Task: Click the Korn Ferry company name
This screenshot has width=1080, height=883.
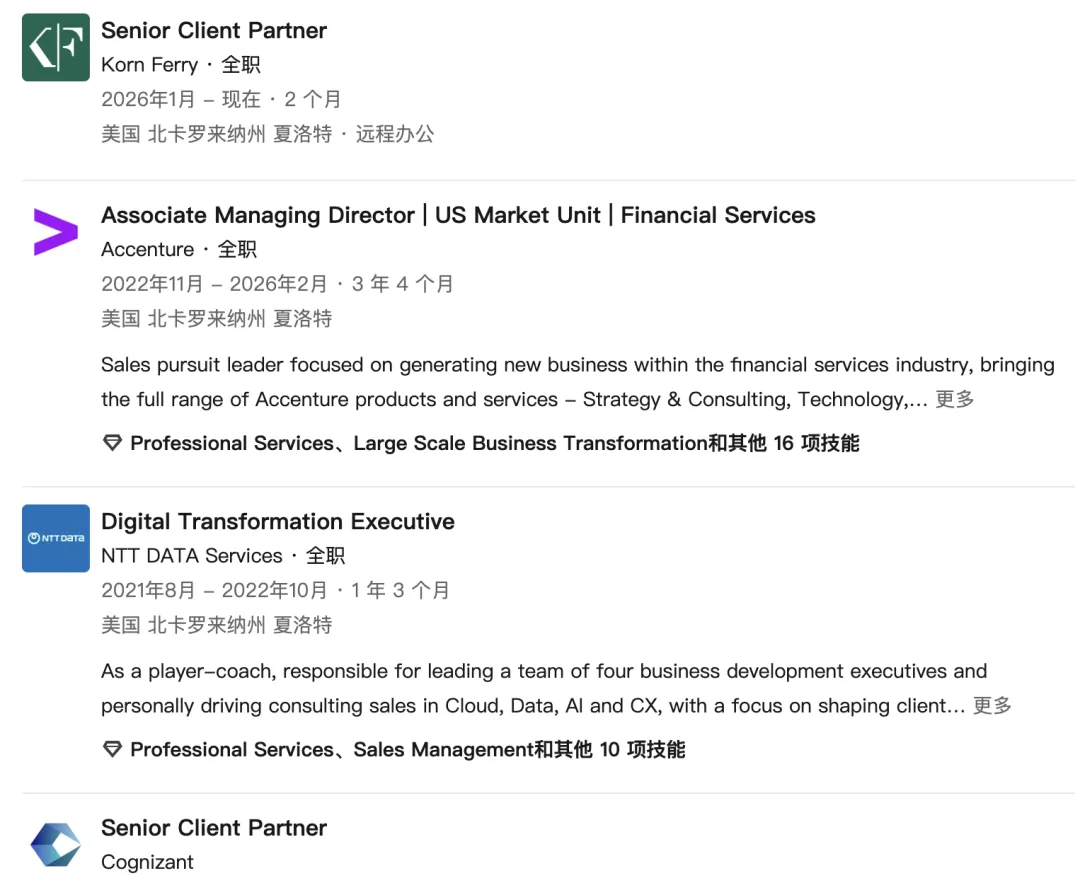Action: (x=149, y=65)
